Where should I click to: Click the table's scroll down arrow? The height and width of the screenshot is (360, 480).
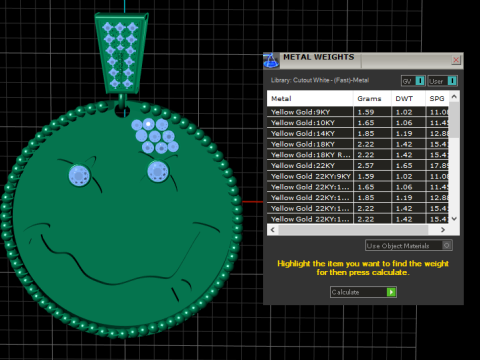click(454, 219)
